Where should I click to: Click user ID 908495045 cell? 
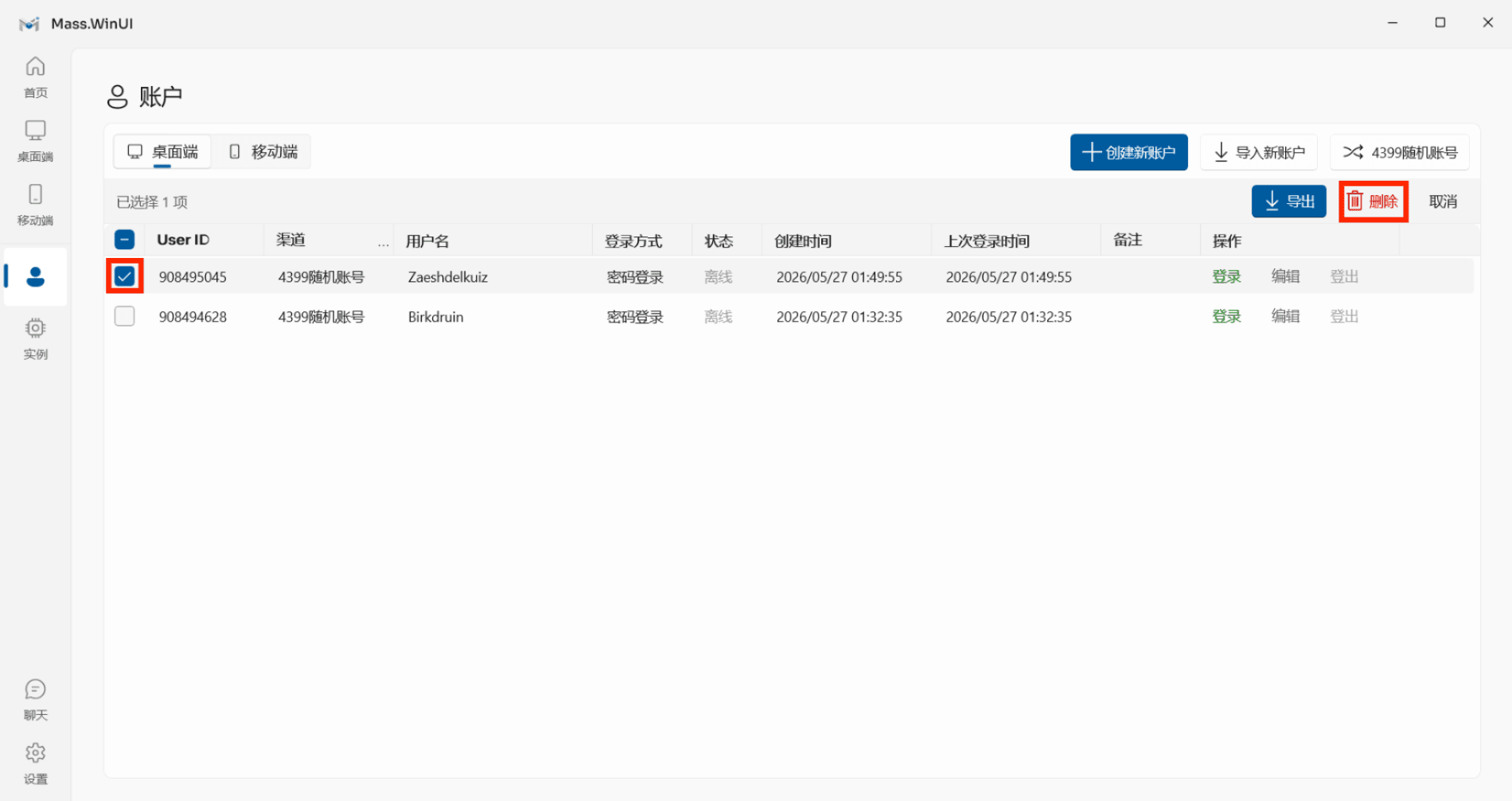193,277
